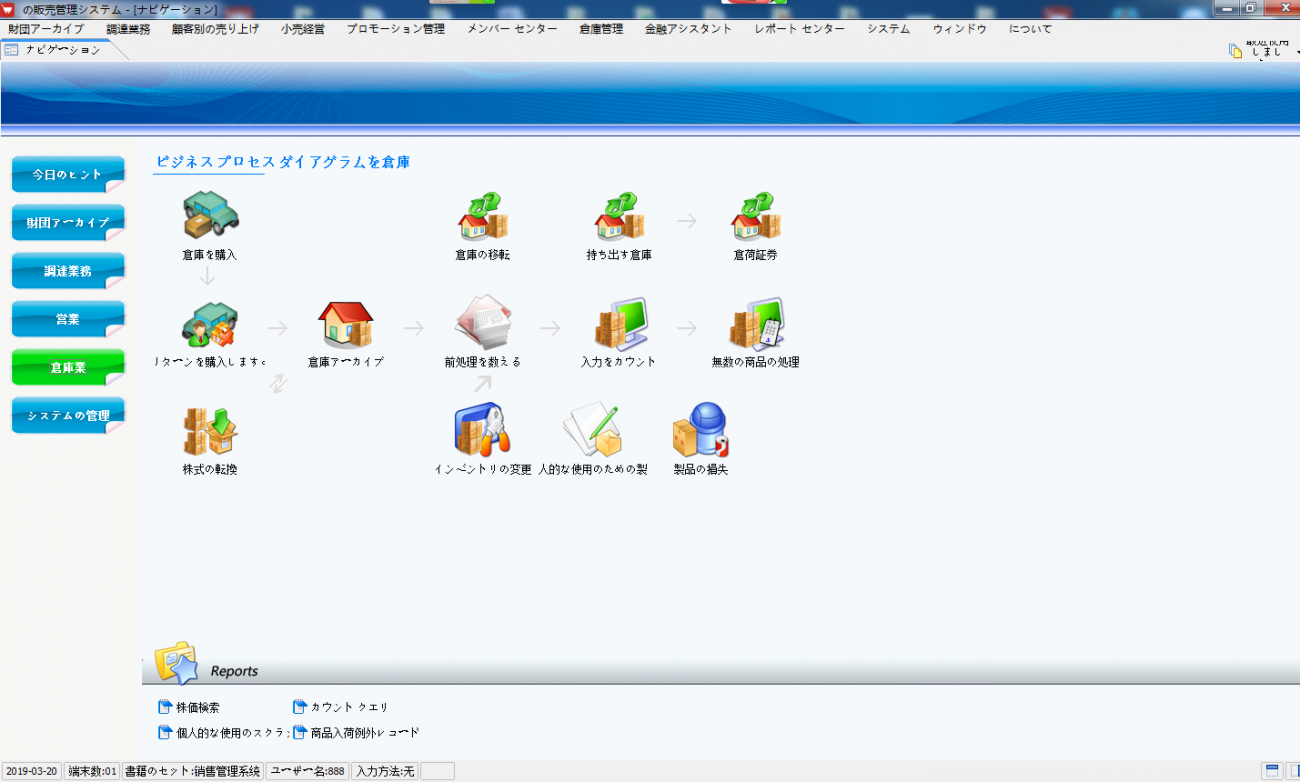This screenshot has width=1300, height=782.
Task: Open the リターンを購入します purchase return icon
Action: click(x=209, y=325)
